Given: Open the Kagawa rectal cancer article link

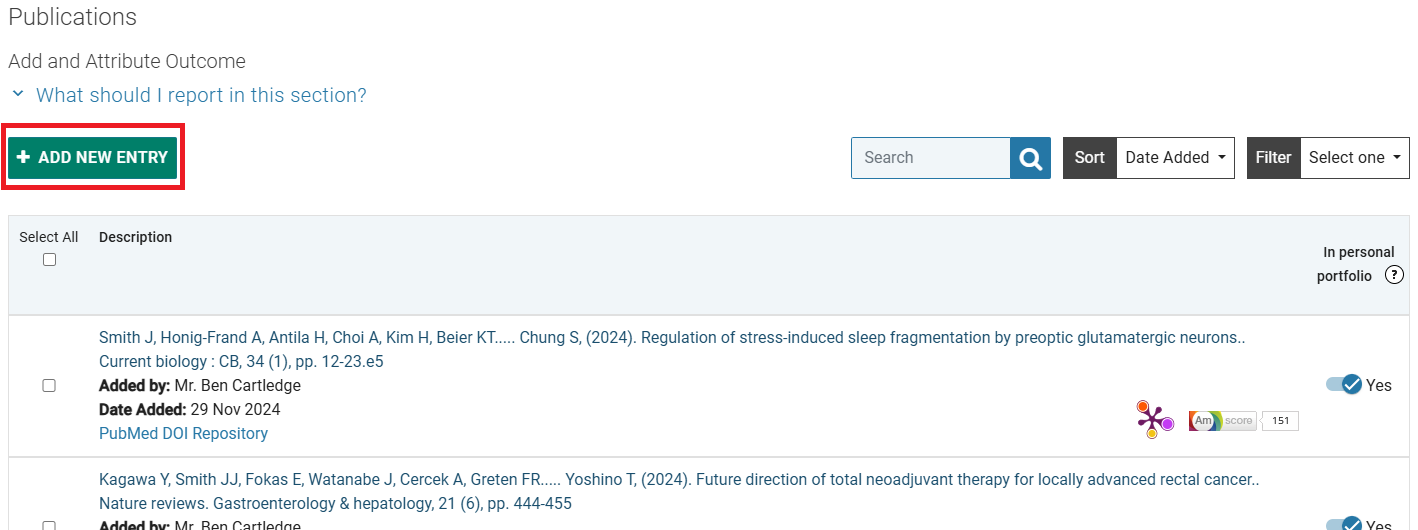Looking at the screenshot, I should (678, 480).
